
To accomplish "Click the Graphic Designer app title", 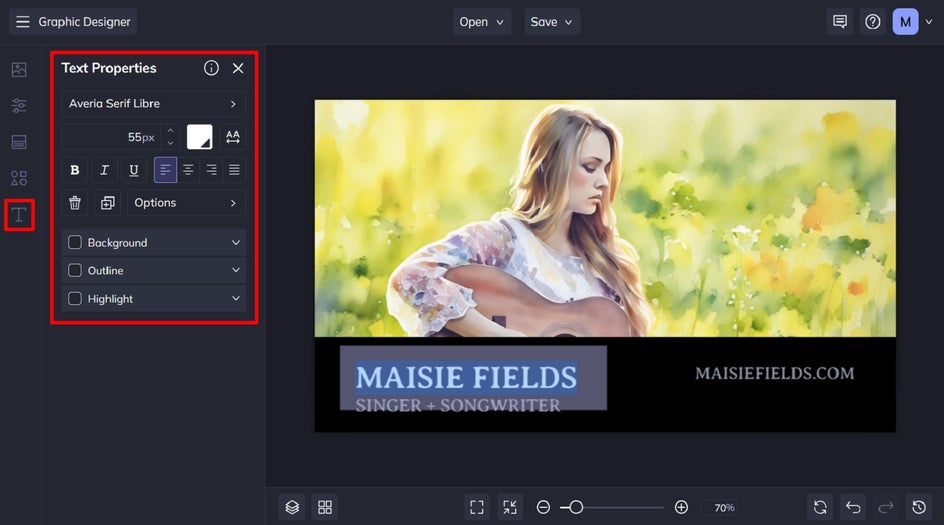I will 84,22.
